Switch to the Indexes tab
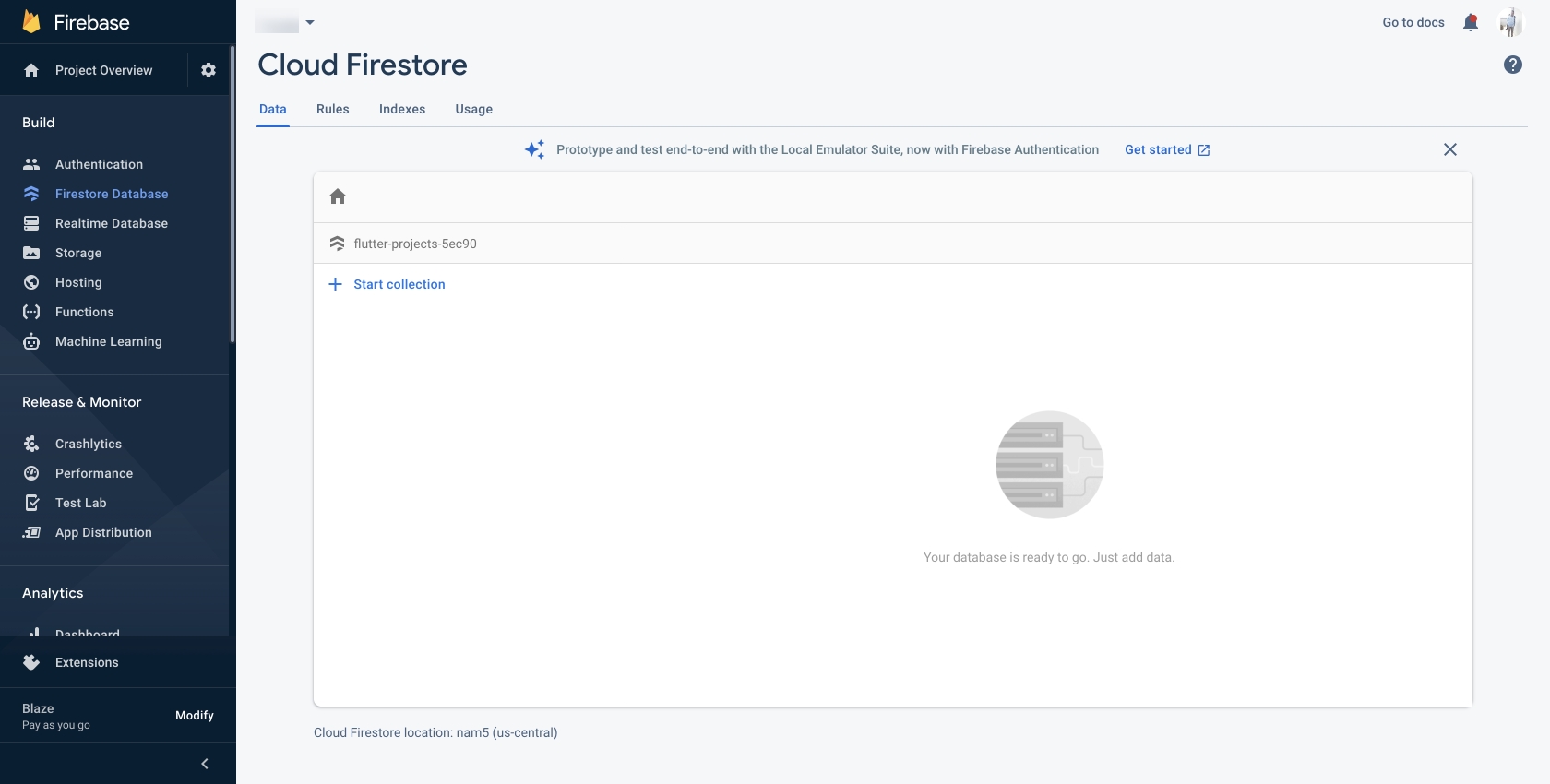This screenshot has width=1550, height=784. 402,109
